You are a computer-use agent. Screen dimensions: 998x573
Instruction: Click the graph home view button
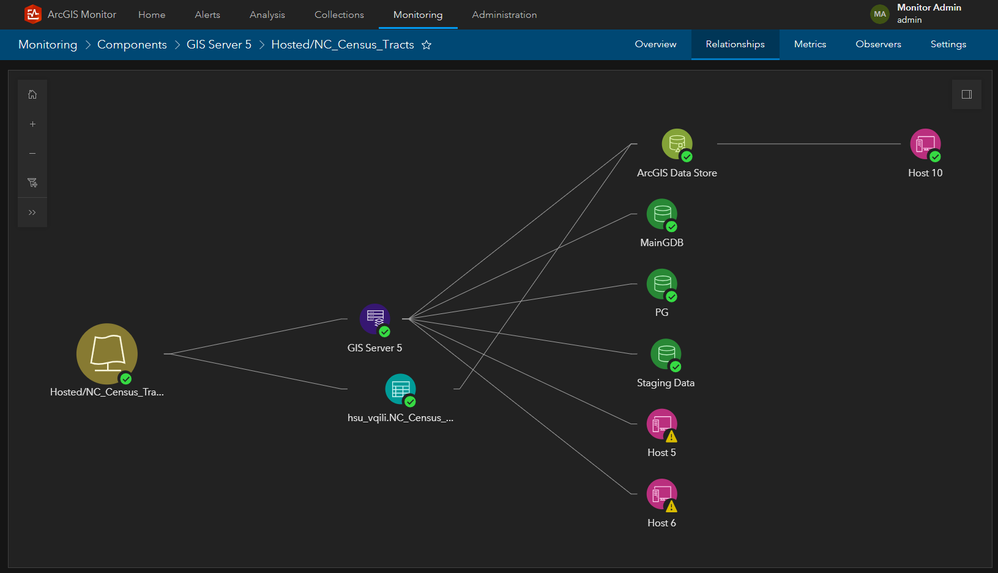coord(32,95)
